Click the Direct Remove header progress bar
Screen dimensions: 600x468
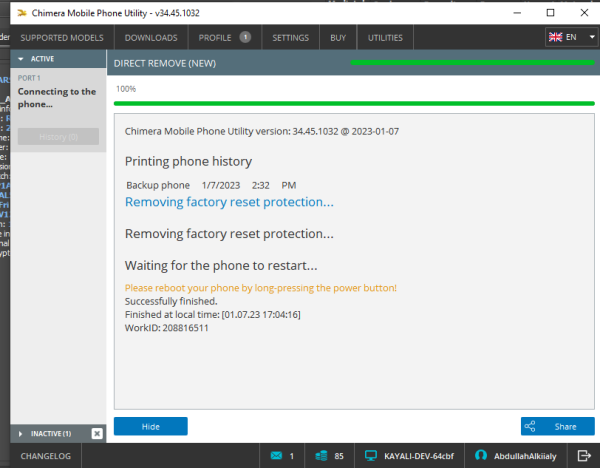[472, 62]
